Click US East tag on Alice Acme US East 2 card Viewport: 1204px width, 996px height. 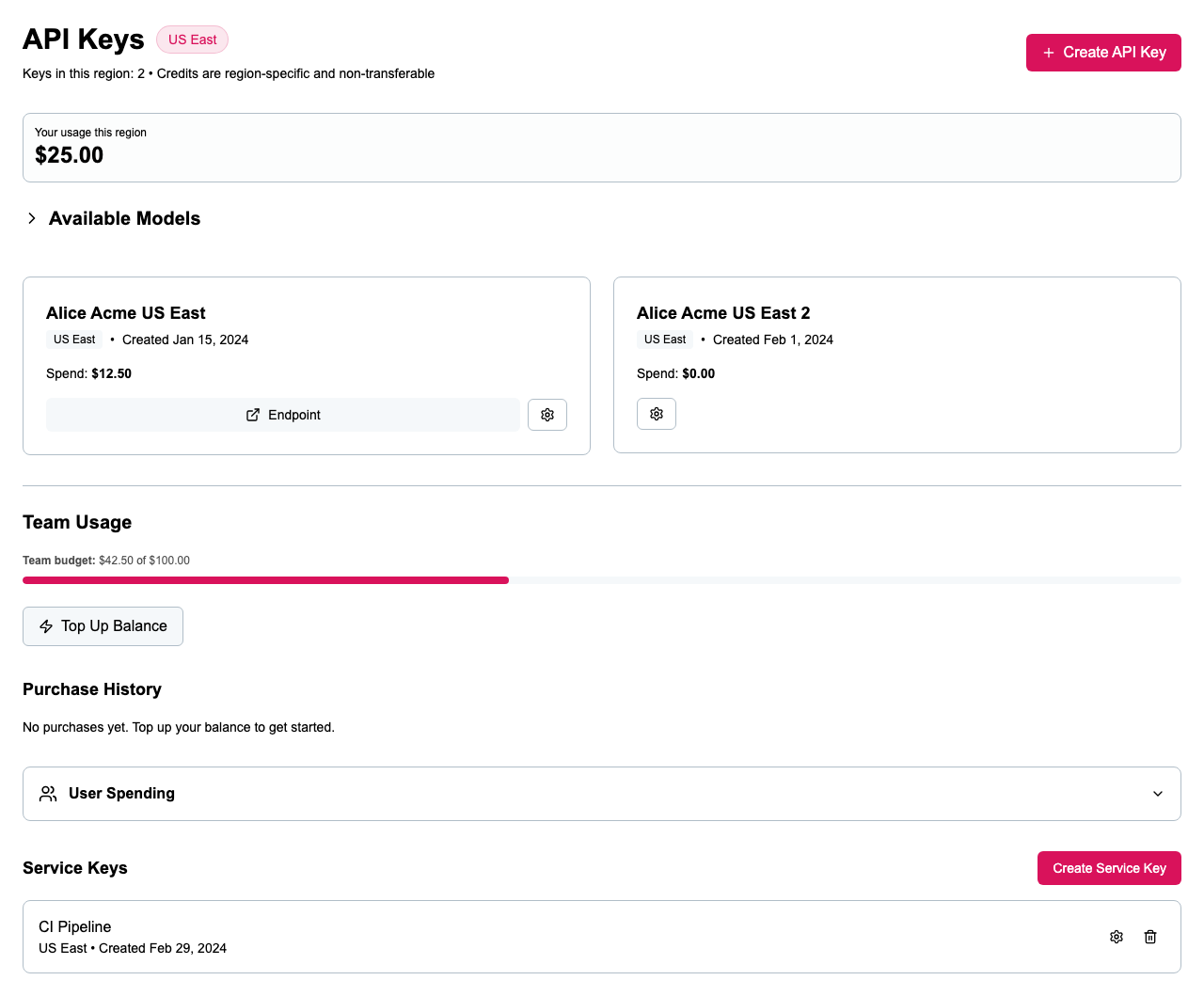click(665, 340)
